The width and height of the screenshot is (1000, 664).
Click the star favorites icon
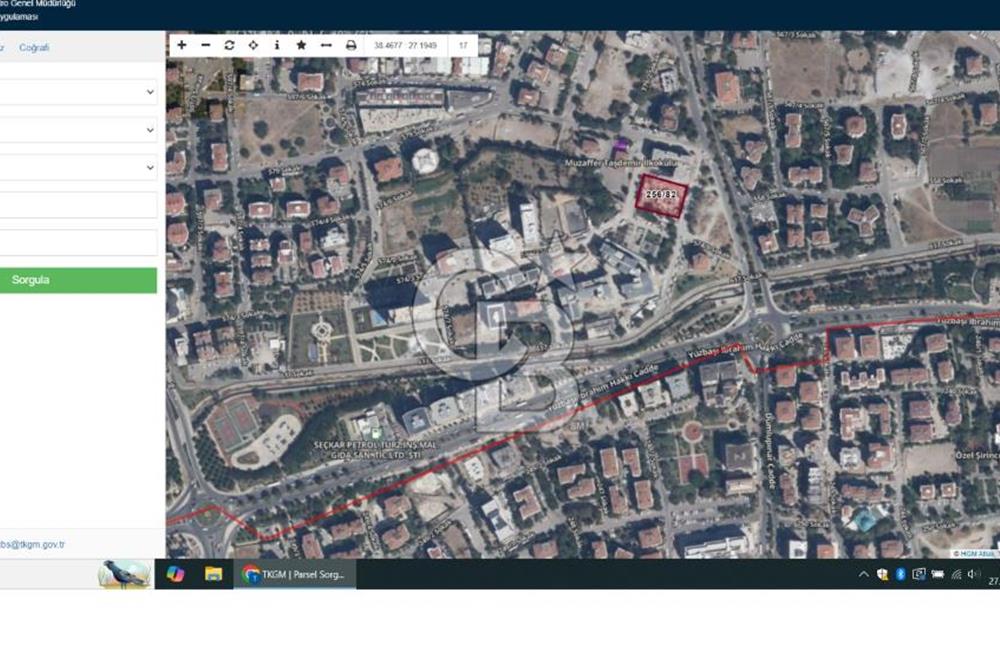click(x=301, y=45)
